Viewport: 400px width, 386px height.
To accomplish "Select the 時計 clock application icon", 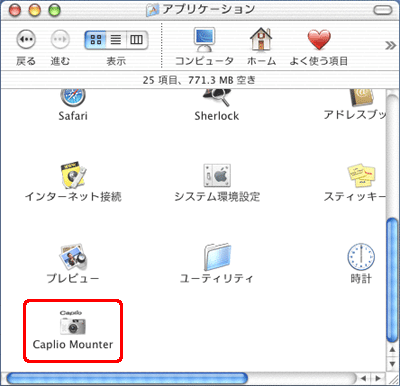I will 361,257.
